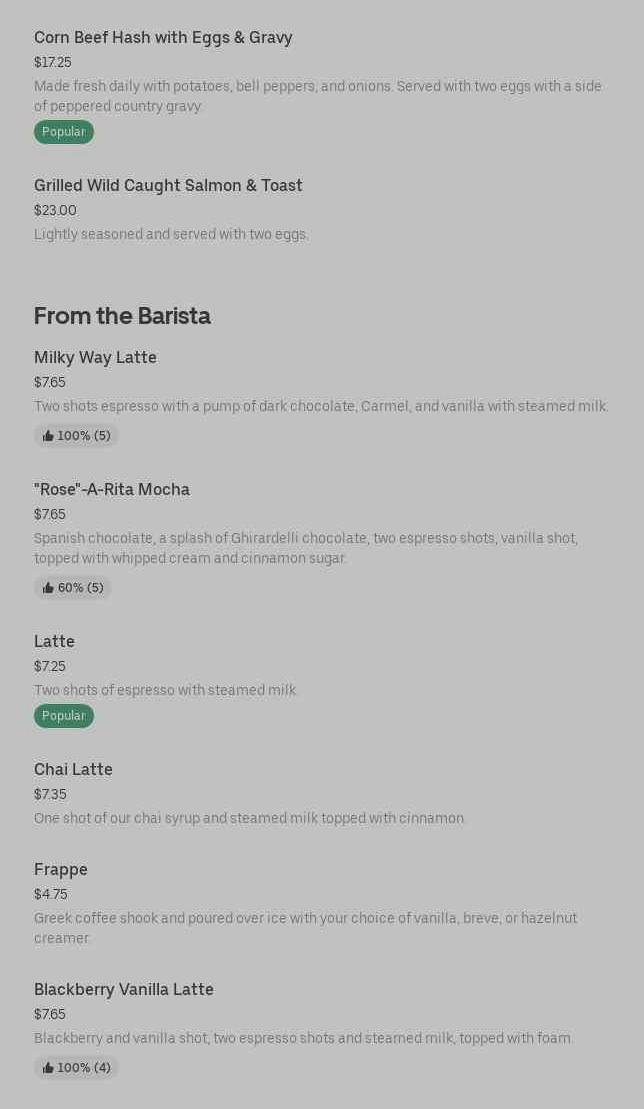Open the Milky Way Latte item
Screen dimensions: 644x1109
tap(95, 358)
